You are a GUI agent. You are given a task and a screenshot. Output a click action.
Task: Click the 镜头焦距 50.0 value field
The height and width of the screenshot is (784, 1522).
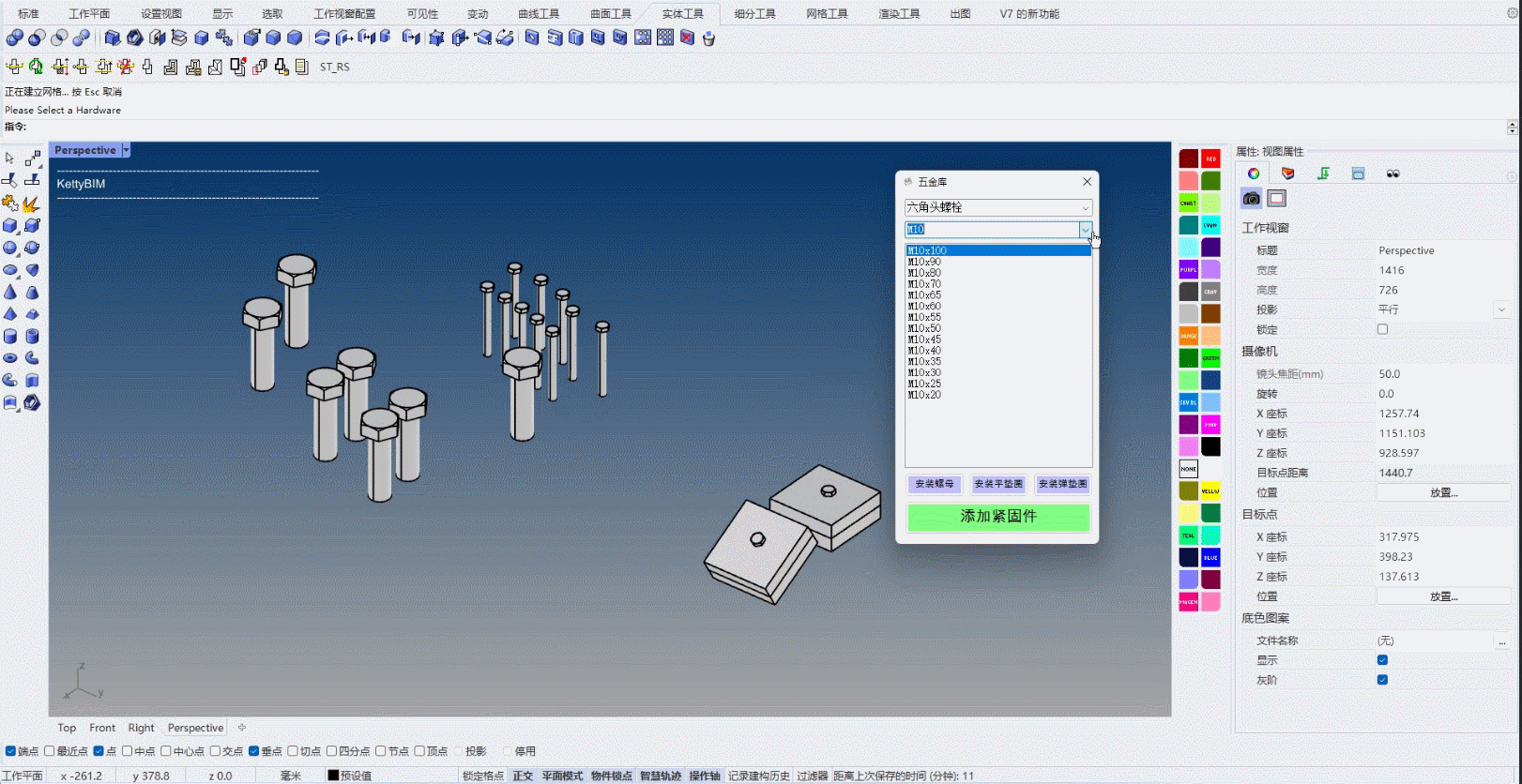coord(1443,373)
